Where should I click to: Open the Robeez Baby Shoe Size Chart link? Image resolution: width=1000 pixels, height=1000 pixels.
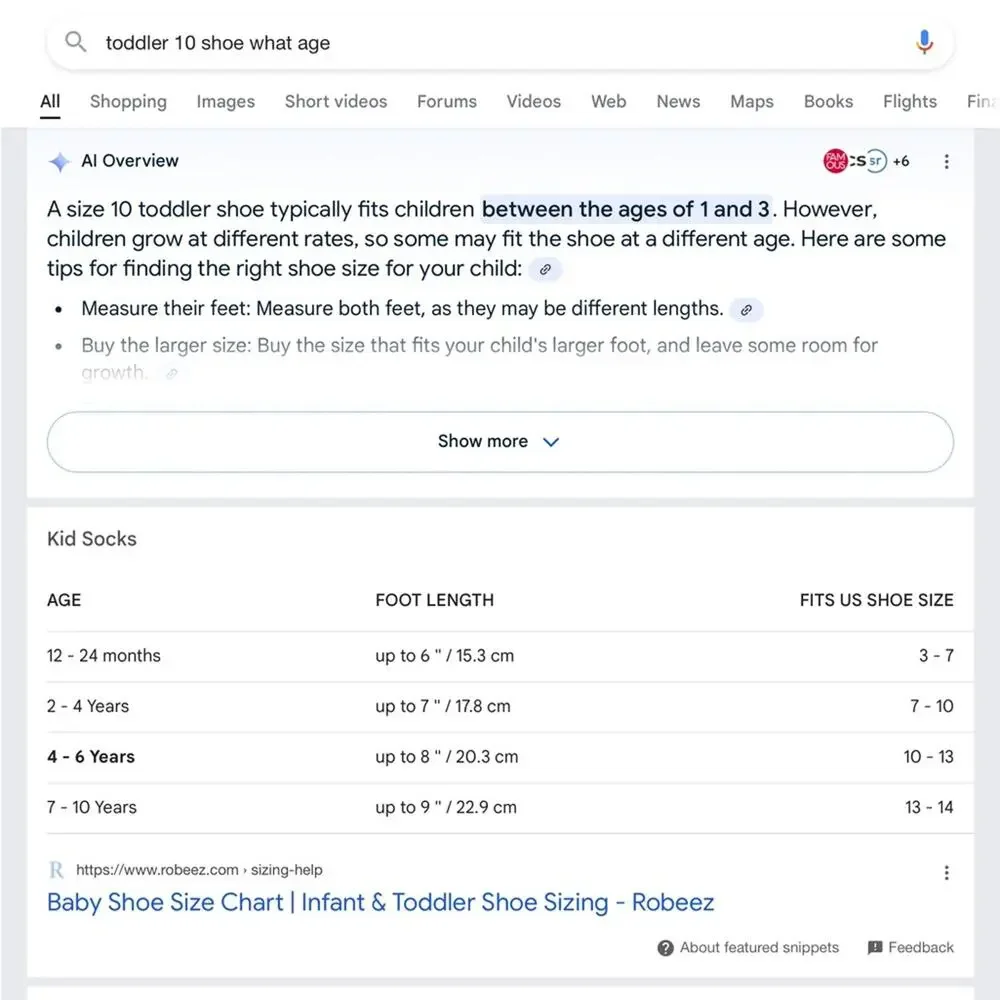click(x=381, y=902)
